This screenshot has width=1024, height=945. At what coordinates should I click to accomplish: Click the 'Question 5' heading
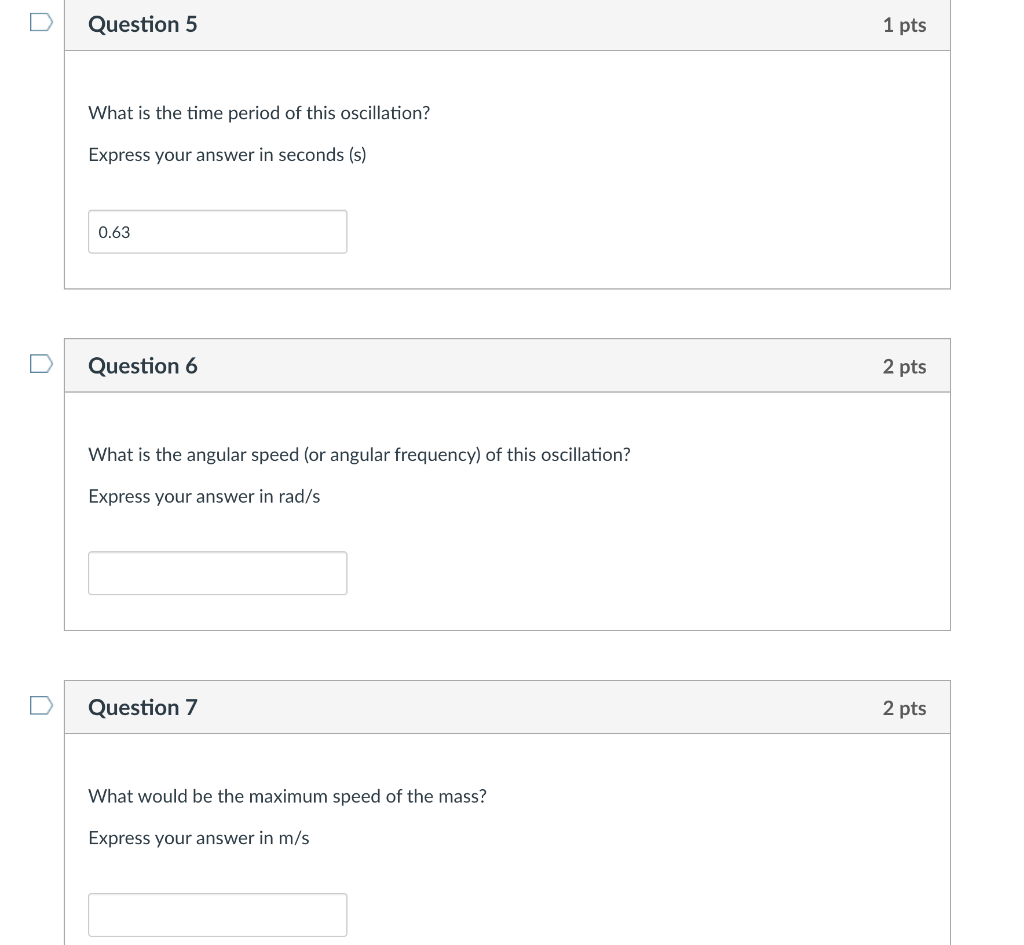pyautogui.click(x=143, y=25)
